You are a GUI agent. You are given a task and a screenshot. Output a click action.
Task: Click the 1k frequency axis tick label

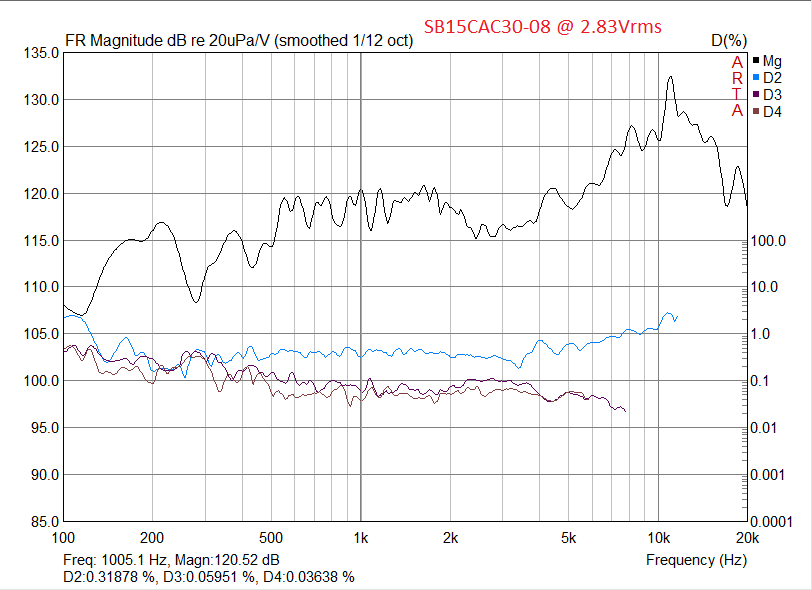(361, 538)
